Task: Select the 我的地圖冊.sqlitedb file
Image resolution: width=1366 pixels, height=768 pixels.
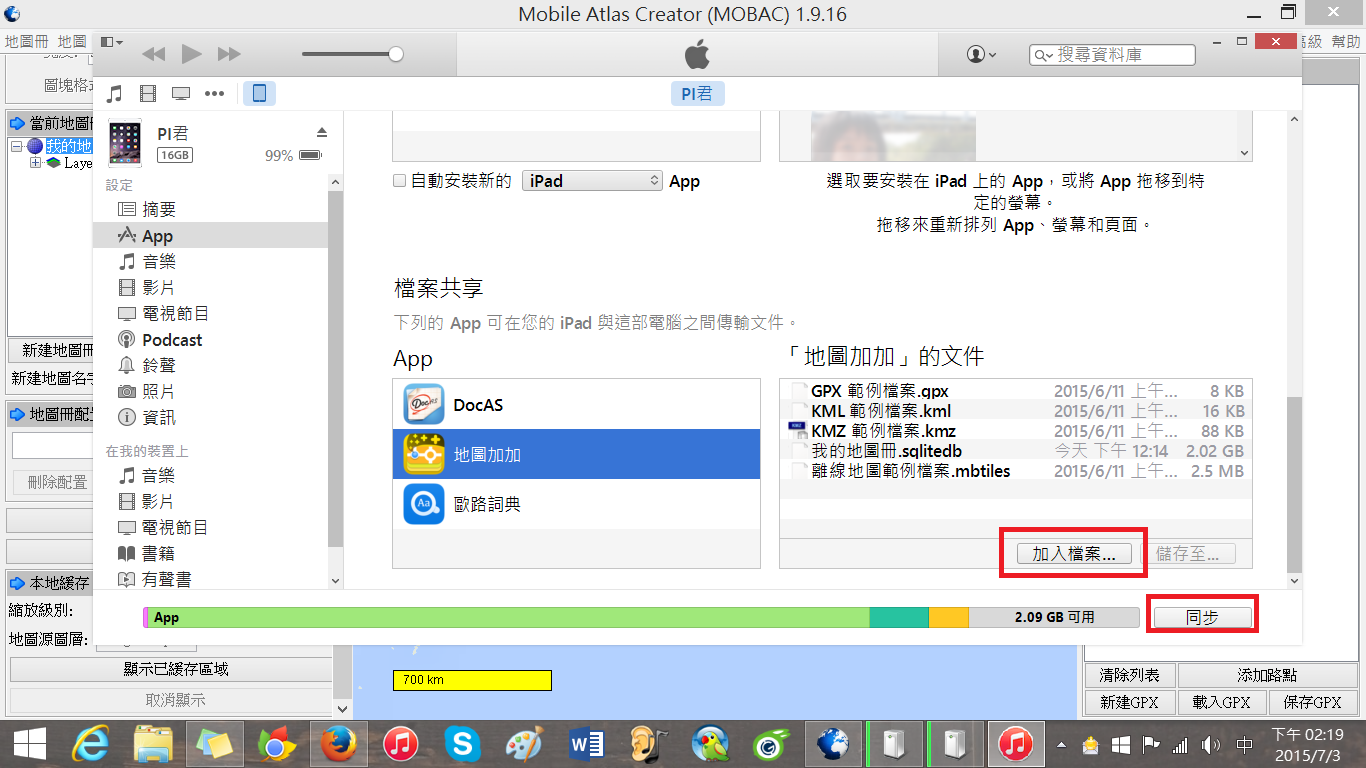Action: pyautogui.click(x=1016, y=451)
